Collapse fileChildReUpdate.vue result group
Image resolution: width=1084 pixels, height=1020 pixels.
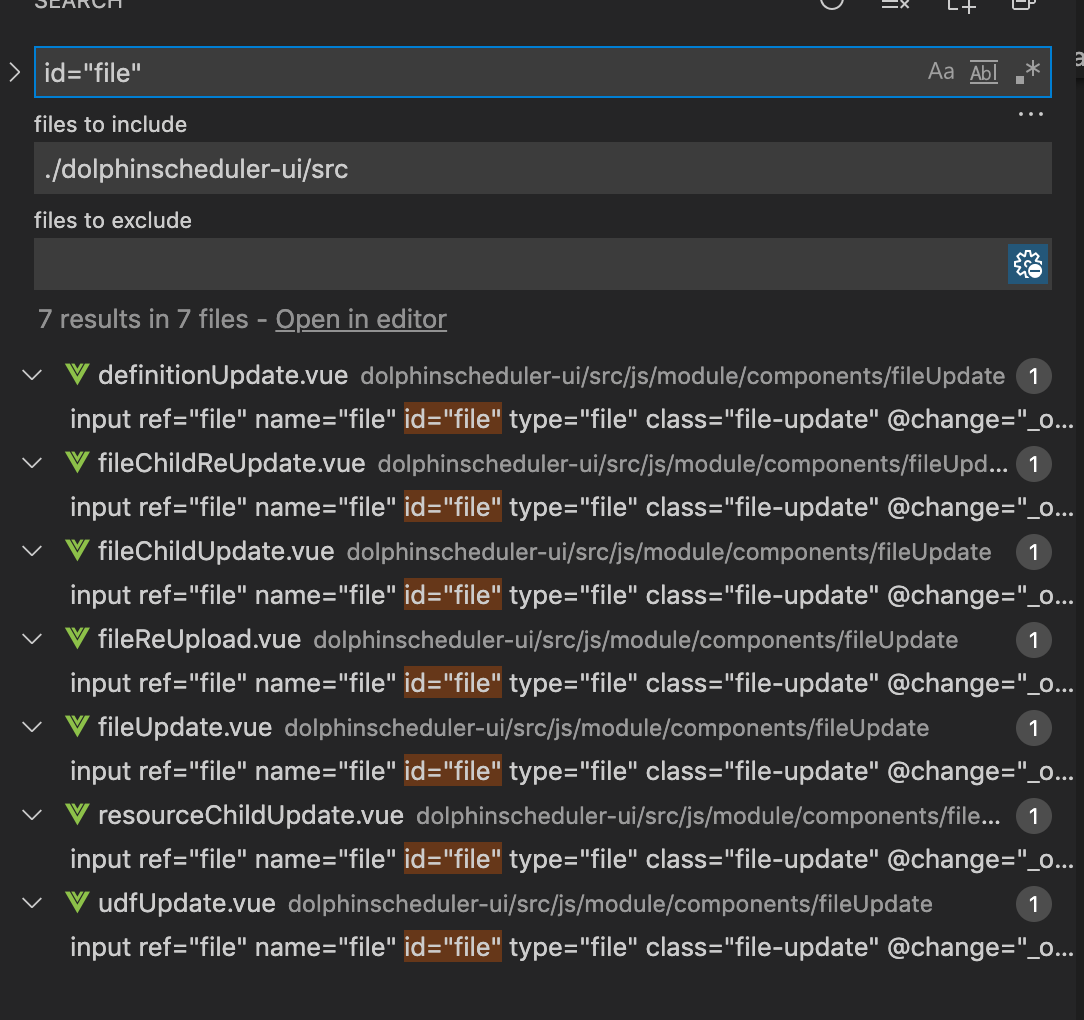(32, 463)
